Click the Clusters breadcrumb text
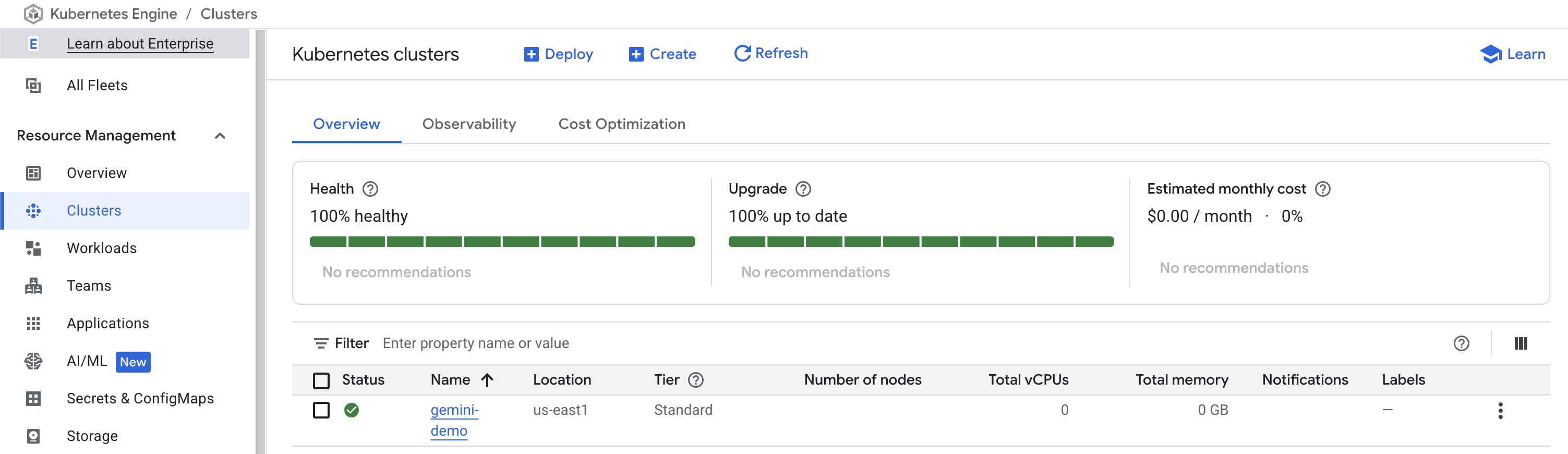The width and height of the screenshot is (1568, 454). pyautogui.click(x=229, y=14)
